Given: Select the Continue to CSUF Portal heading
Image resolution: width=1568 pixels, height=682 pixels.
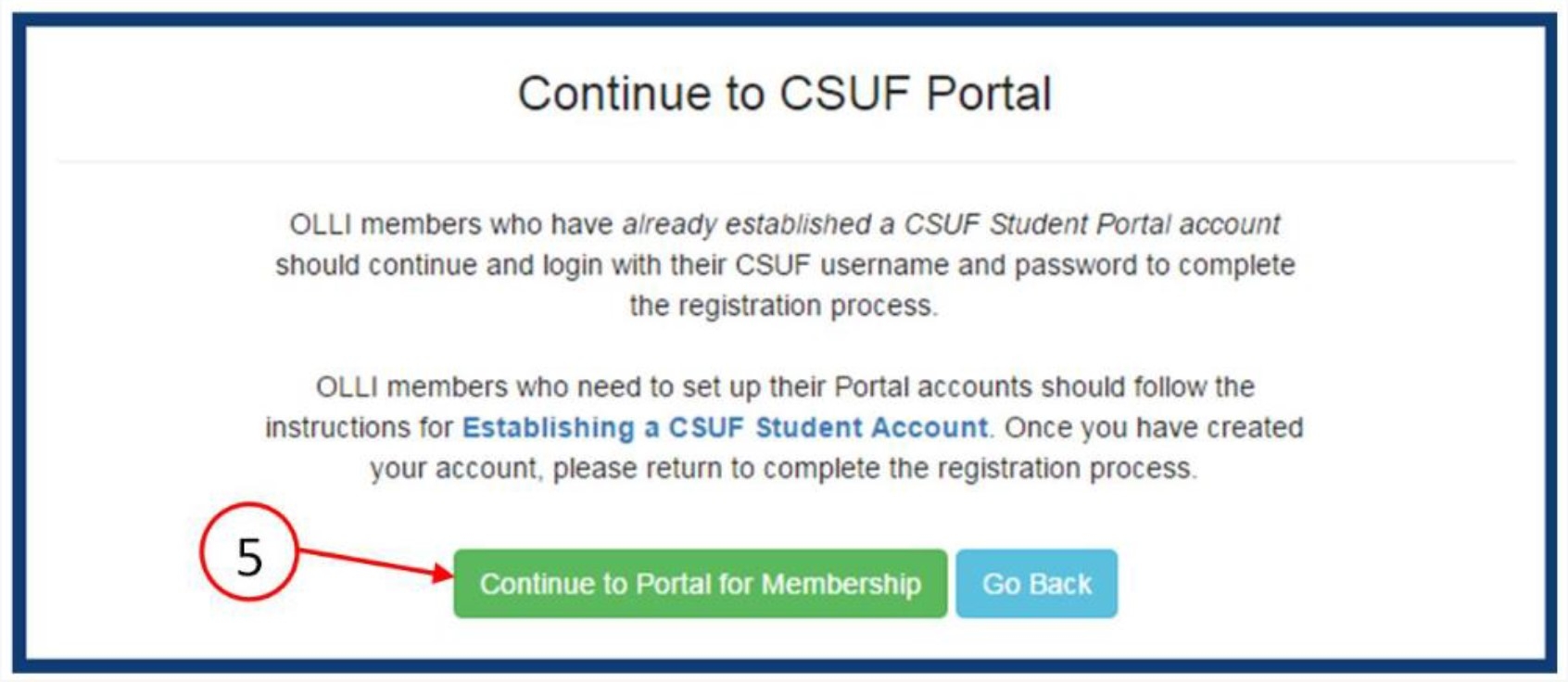Looking at the screenshot, I should 783,92.
